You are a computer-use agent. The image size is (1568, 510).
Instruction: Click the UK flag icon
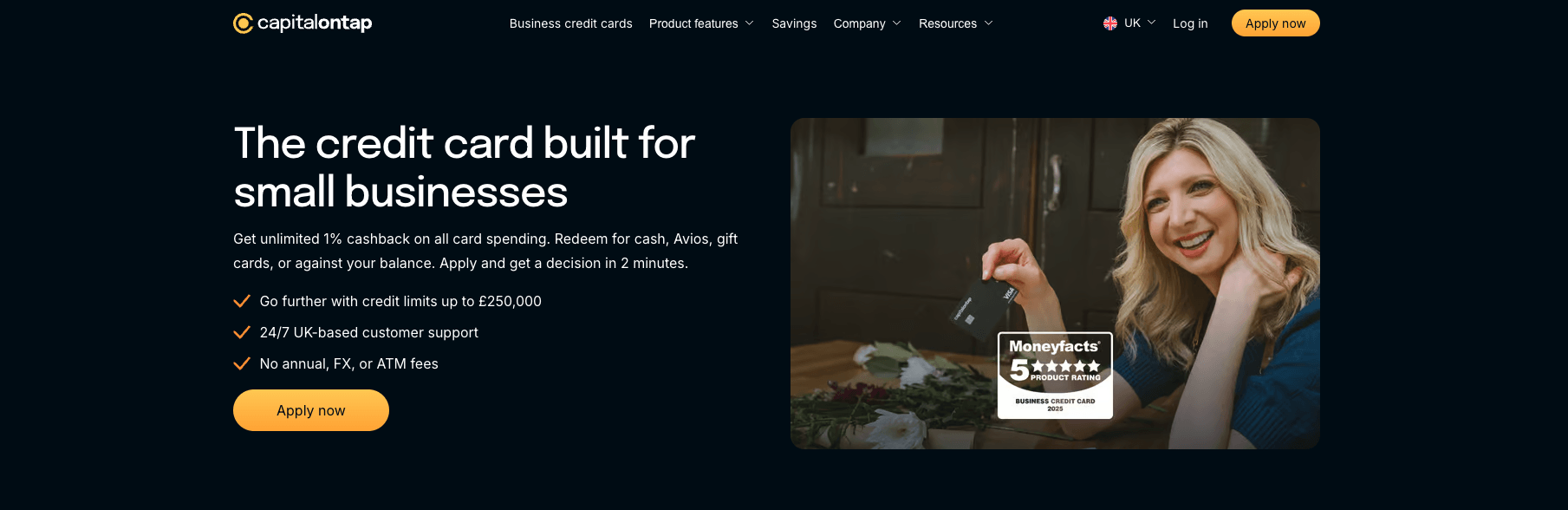click(1110, 23)
